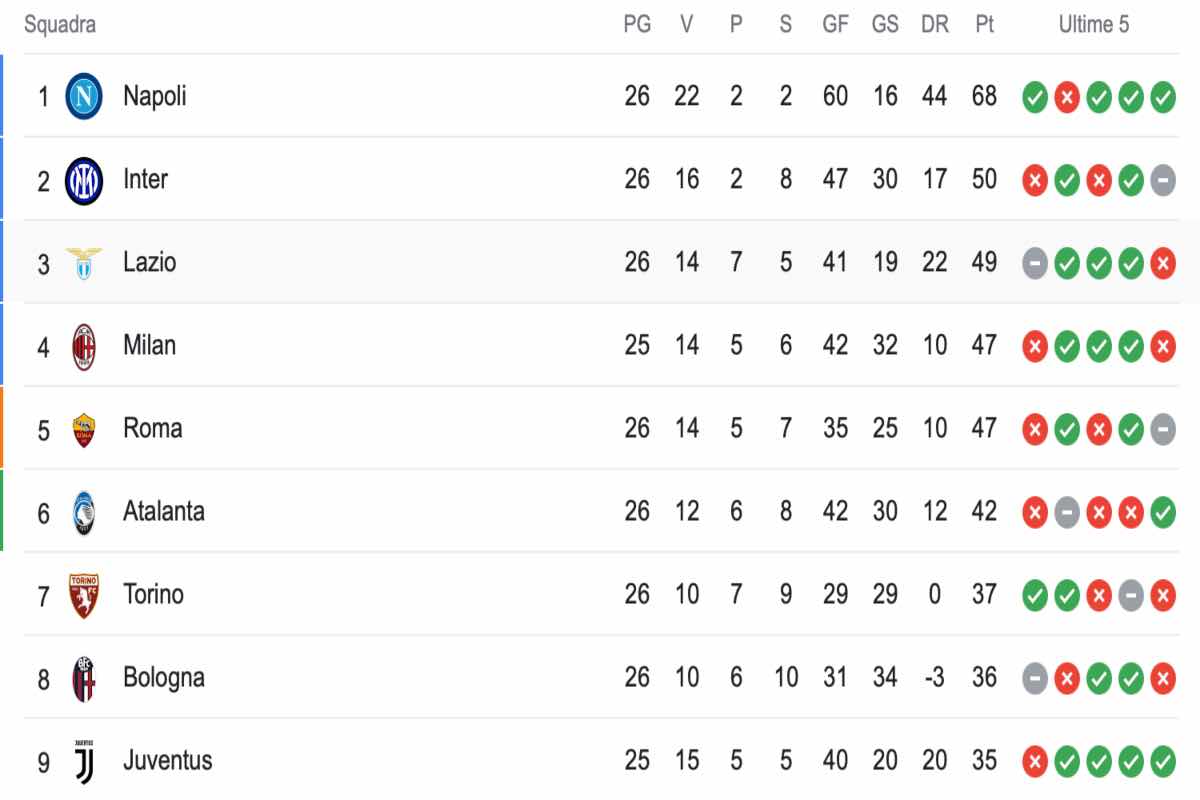Click the Bologna club crest
This screenshot has height=800, width=1200.
[x=84, y=679]
